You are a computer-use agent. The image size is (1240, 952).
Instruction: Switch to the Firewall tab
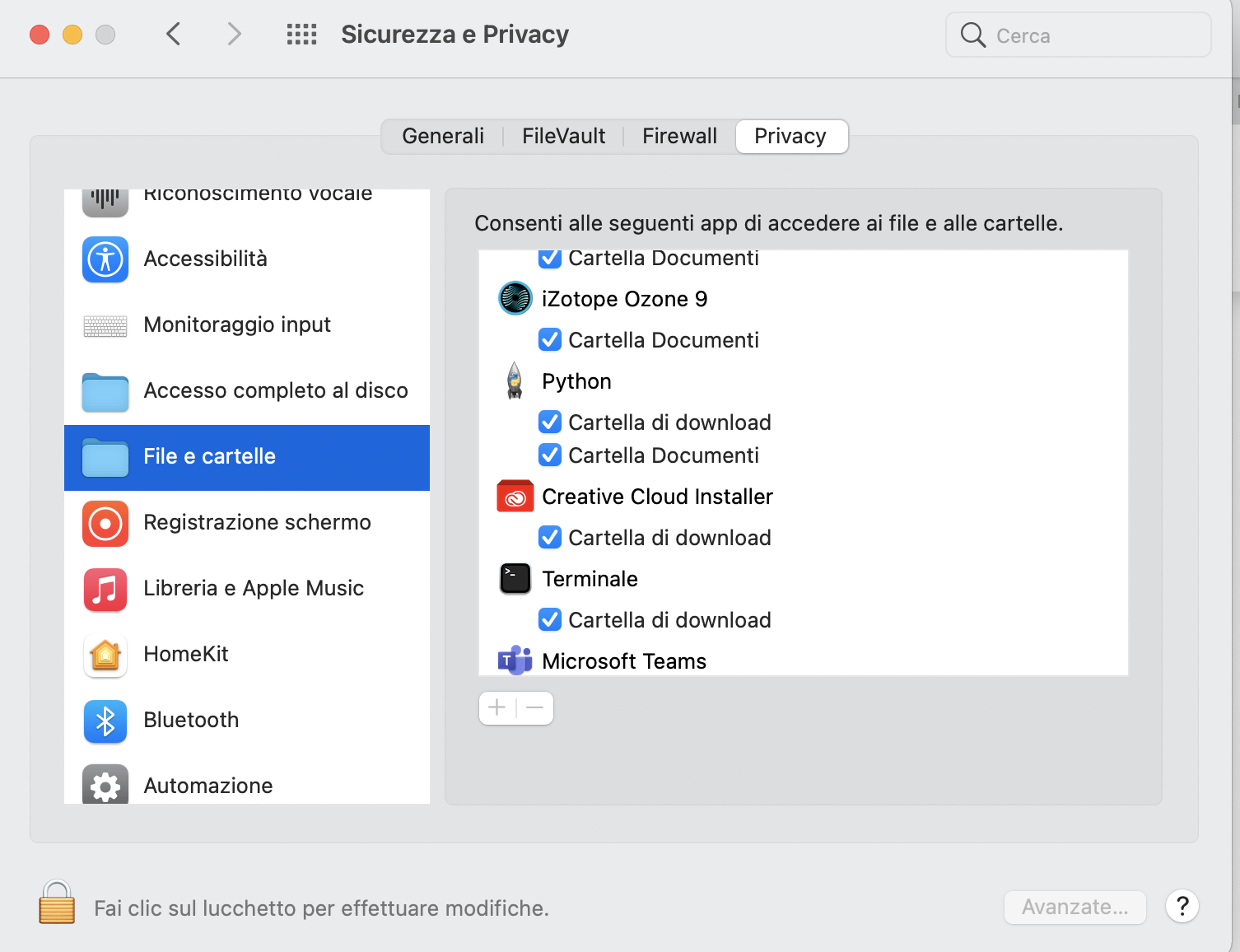point(679,137)
